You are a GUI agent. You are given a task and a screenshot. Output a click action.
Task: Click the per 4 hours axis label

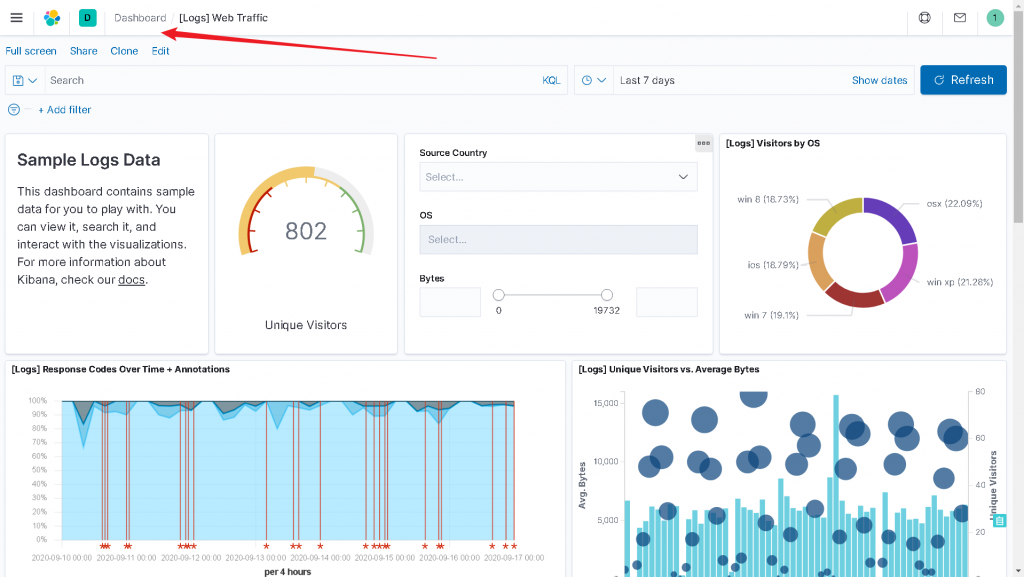pos(287,572)
